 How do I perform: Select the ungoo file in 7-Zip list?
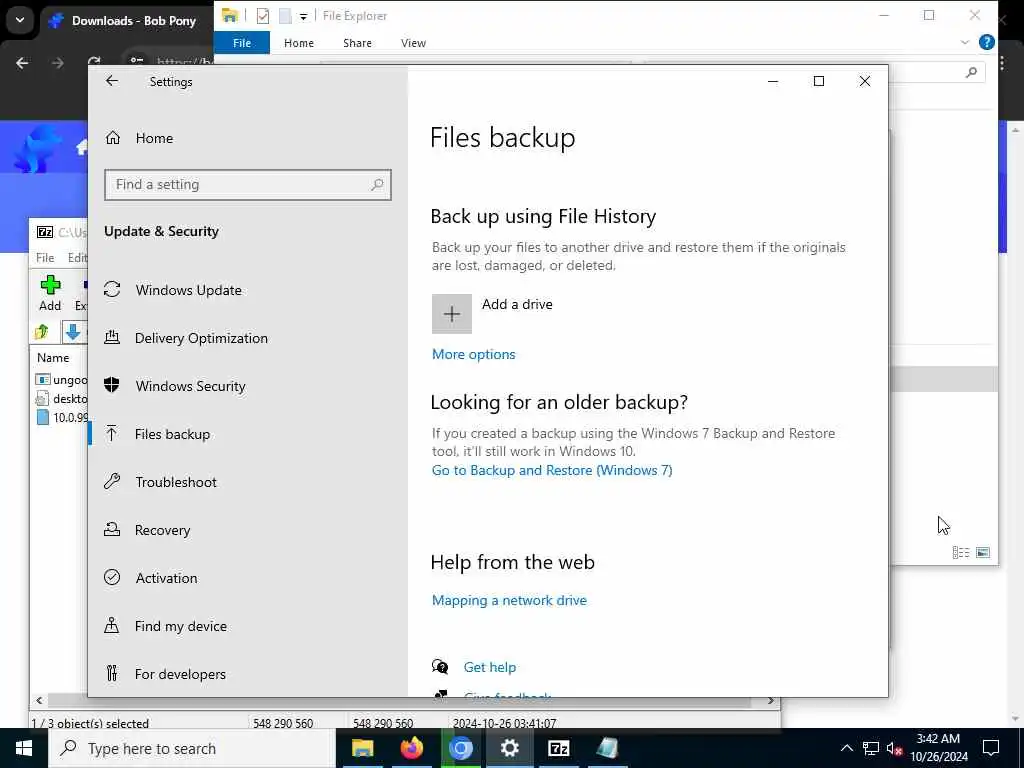pyautogui.click(x=61, y=379)
